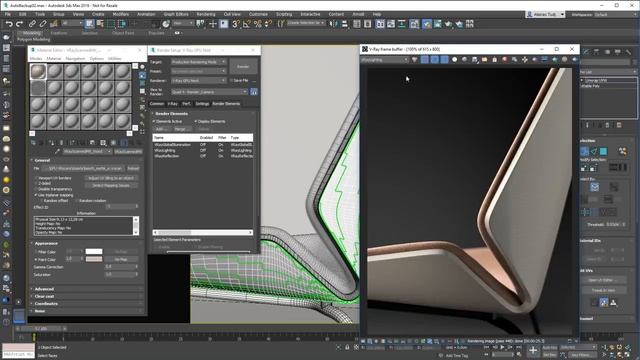640x360 pixels.
Task: Click Assign Material to Selection icon
Action: click(x=52, y=142)
